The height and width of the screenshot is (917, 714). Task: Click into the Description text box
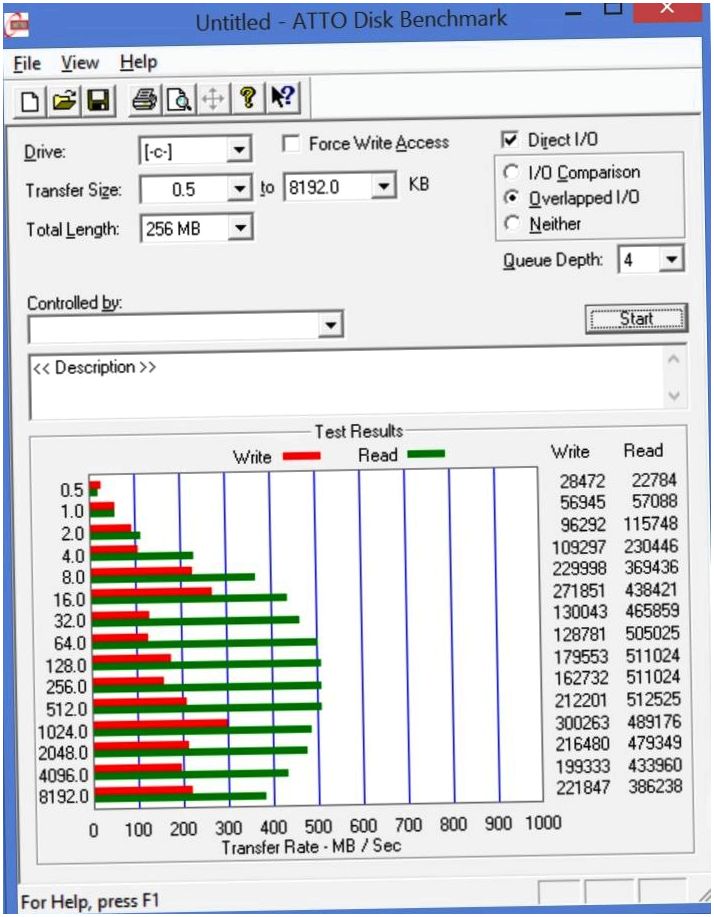click(x=348, y=384)
